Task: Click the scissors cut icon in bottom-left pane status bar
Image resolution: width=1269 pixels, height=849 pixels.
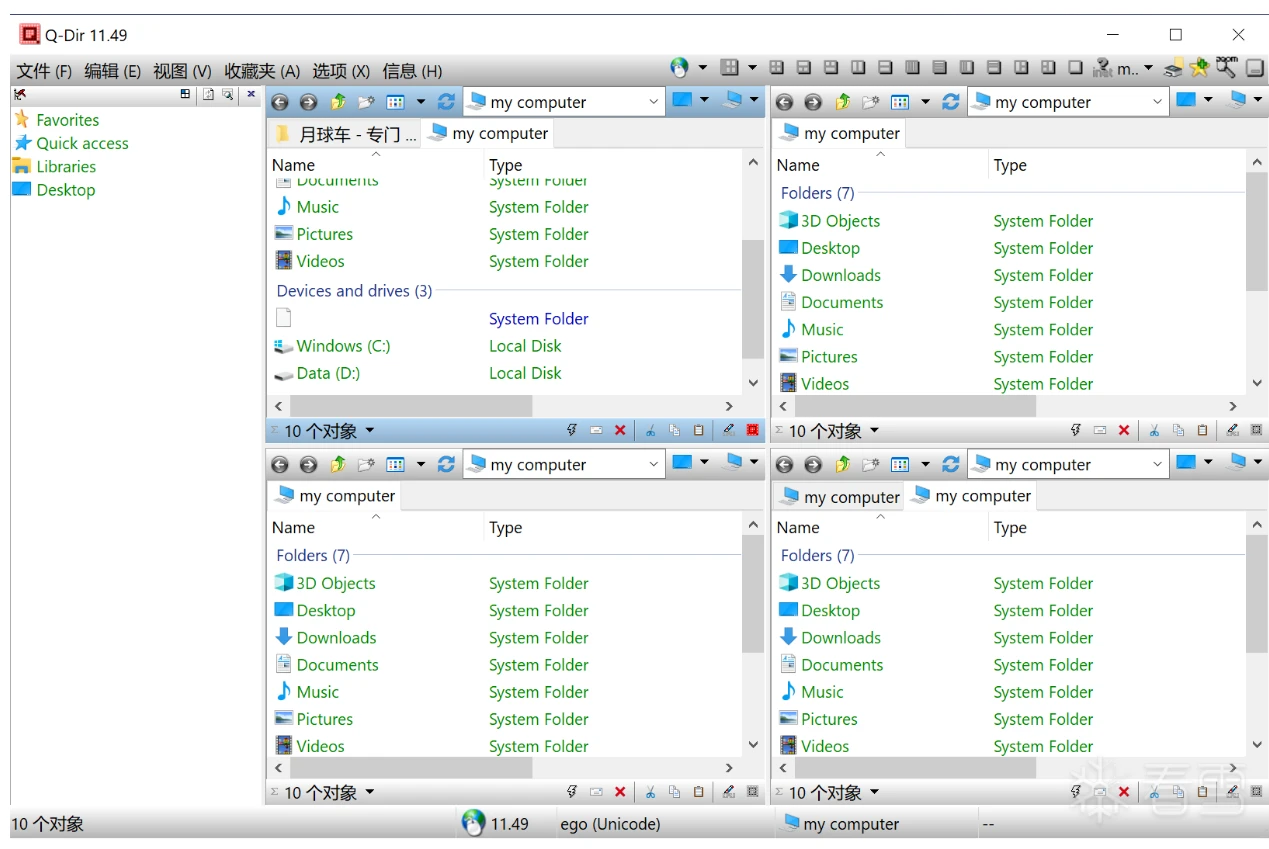Action: [649, 792]
